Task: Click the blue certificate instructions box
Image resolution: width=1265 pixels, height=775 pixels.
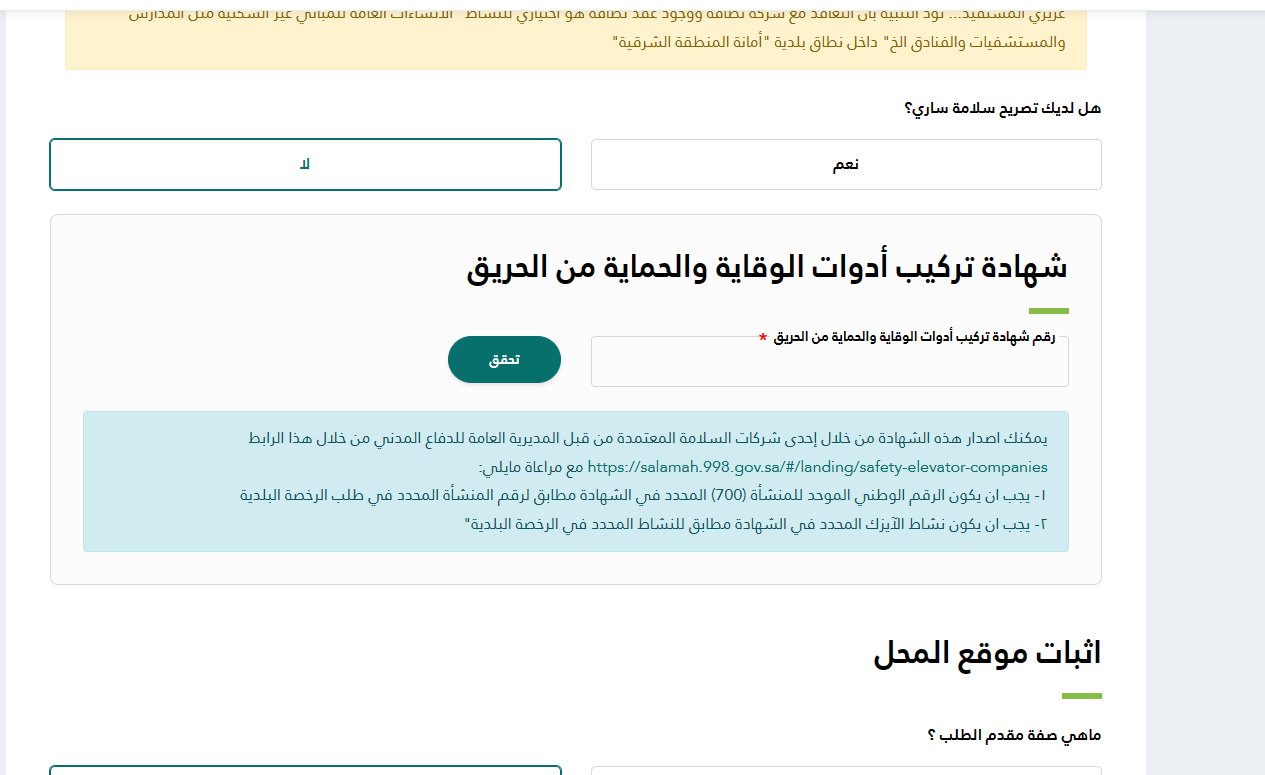Action: click(575, 480)
